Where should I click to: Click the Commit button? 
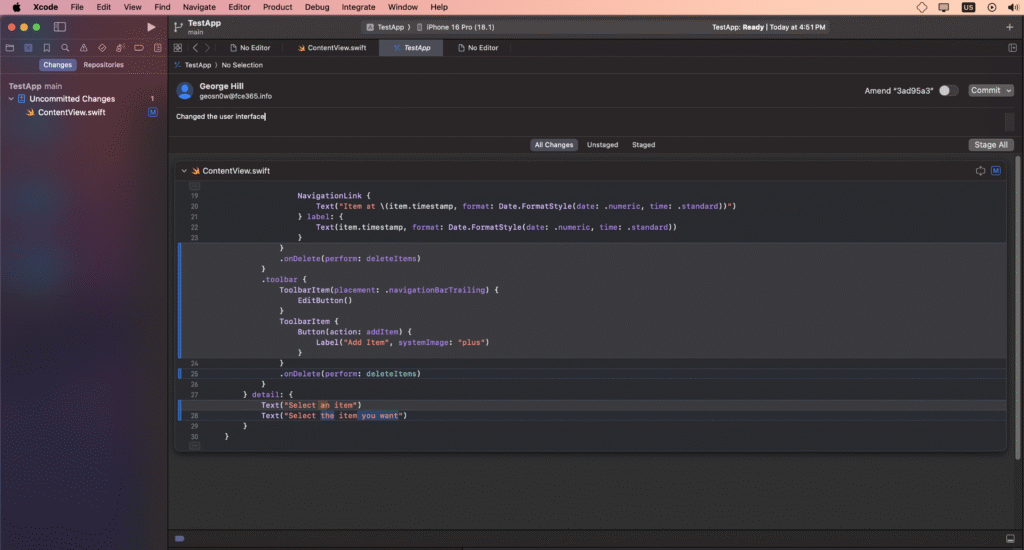coord(985,91)
